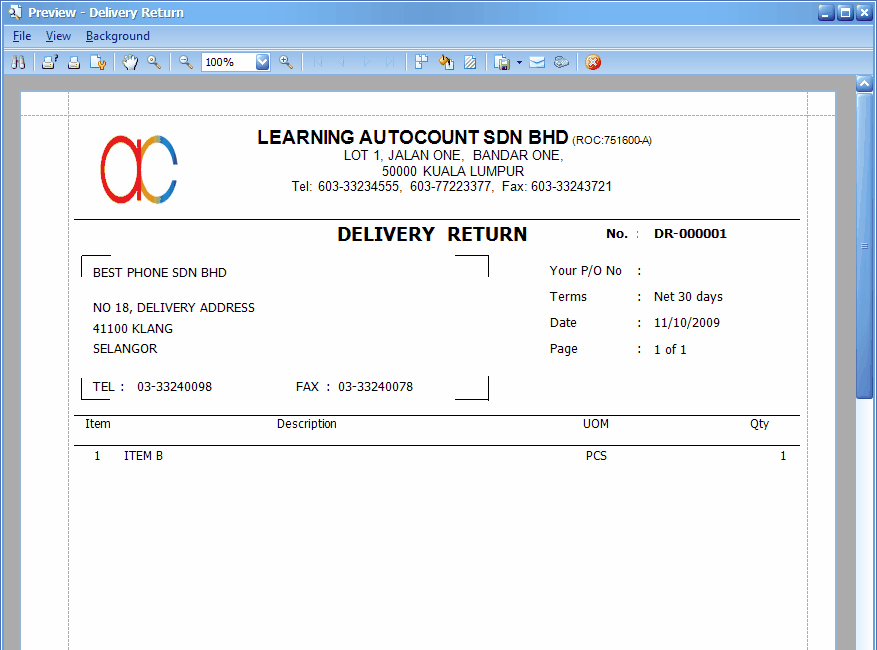Click the Zoom In magnifier icon

point(286,62)
